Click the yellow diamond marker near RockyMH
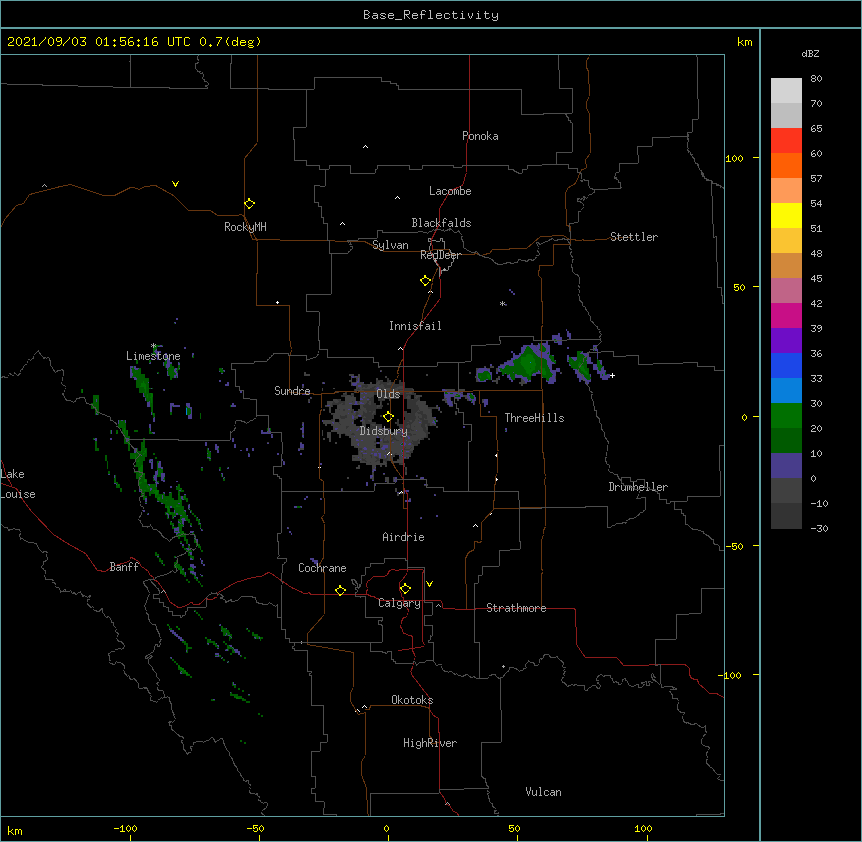The width and height of the screenshot is (862, 842). coord(249,203)
